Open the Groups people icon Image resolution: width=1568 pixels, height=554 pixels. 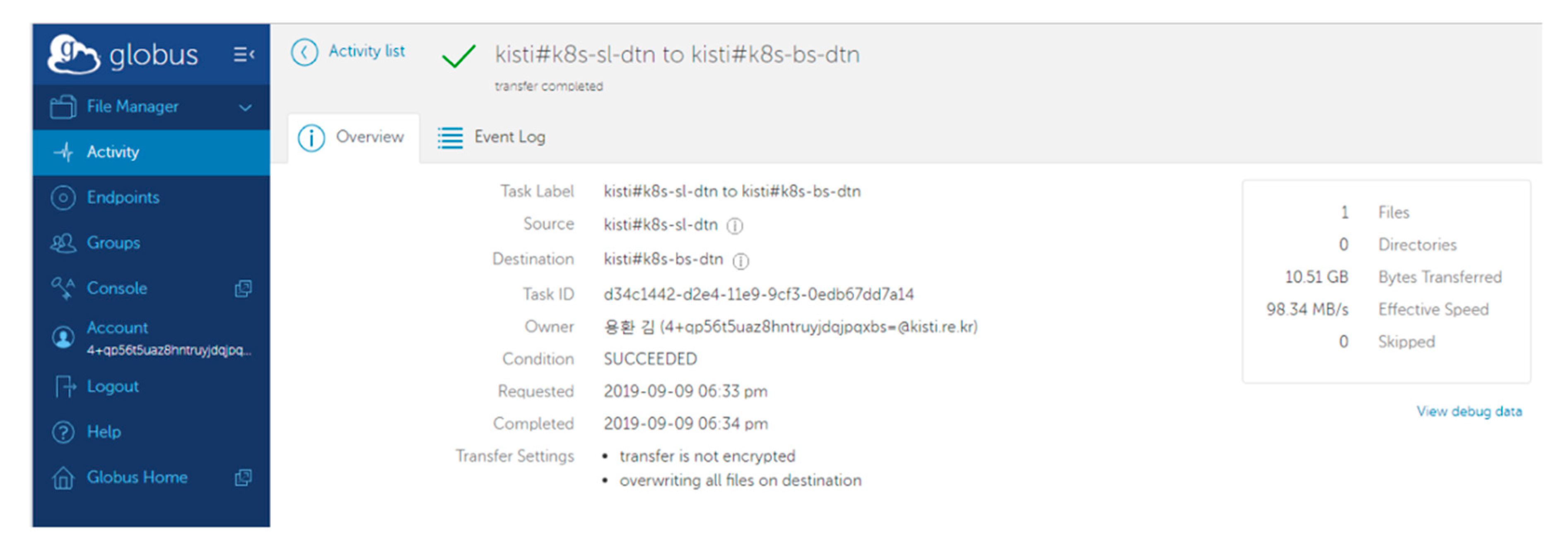[63, 244]
